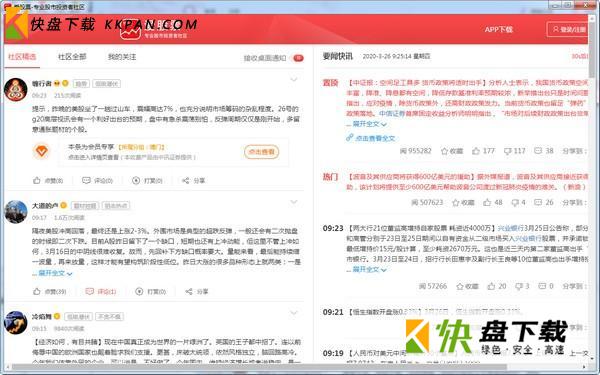The width and height of the screenshot is (600, 375).
Task: Like the 热门 news showing 48
Action: click(x=487, y=202)
